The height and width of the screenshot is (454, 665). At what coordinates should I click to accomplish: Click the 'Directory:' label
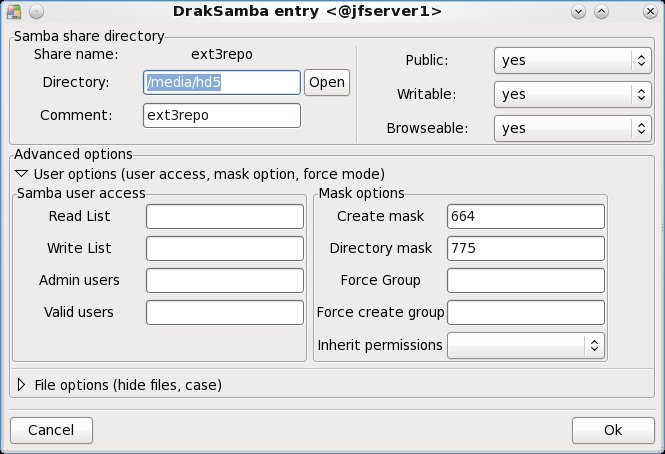[x=76, y=82]
